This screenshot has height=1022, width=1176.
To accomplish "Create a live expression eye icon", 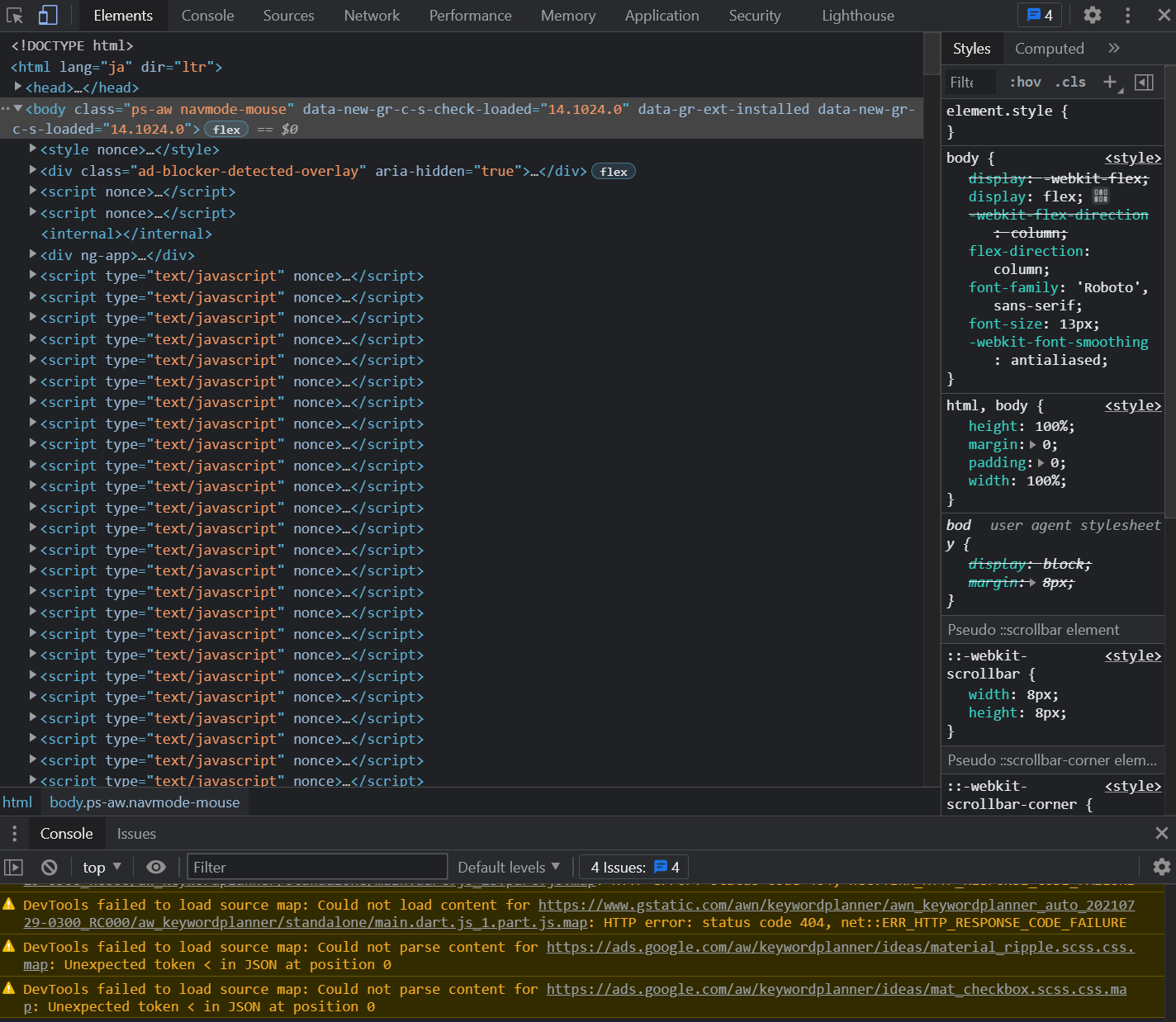I will (156, 867).
